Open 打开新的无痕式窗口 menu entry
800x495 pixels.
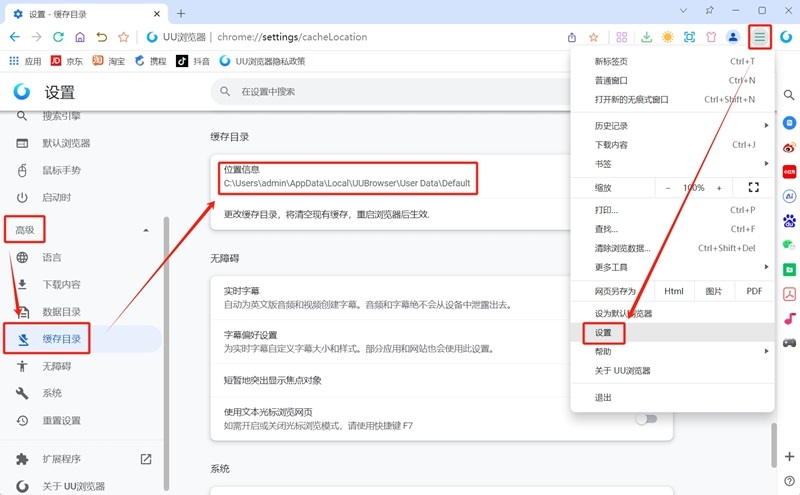pos(672,100)
